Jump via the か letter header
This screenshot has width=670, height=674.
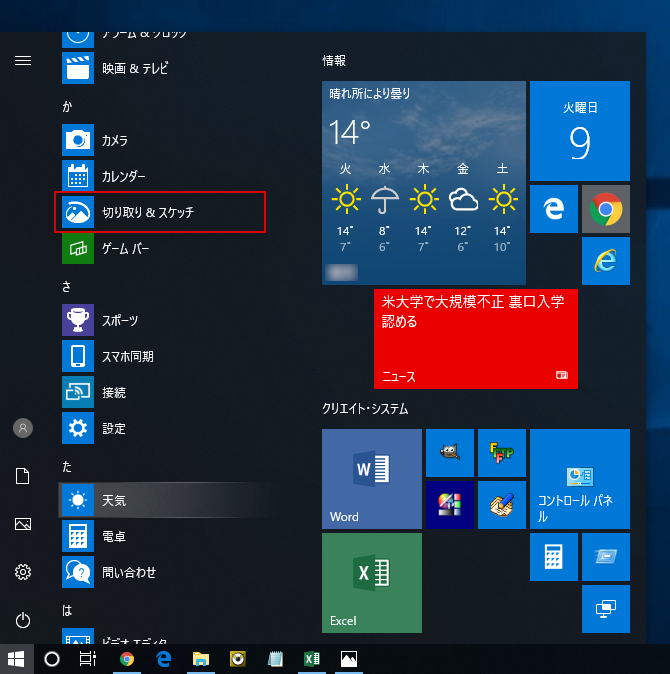67,106
